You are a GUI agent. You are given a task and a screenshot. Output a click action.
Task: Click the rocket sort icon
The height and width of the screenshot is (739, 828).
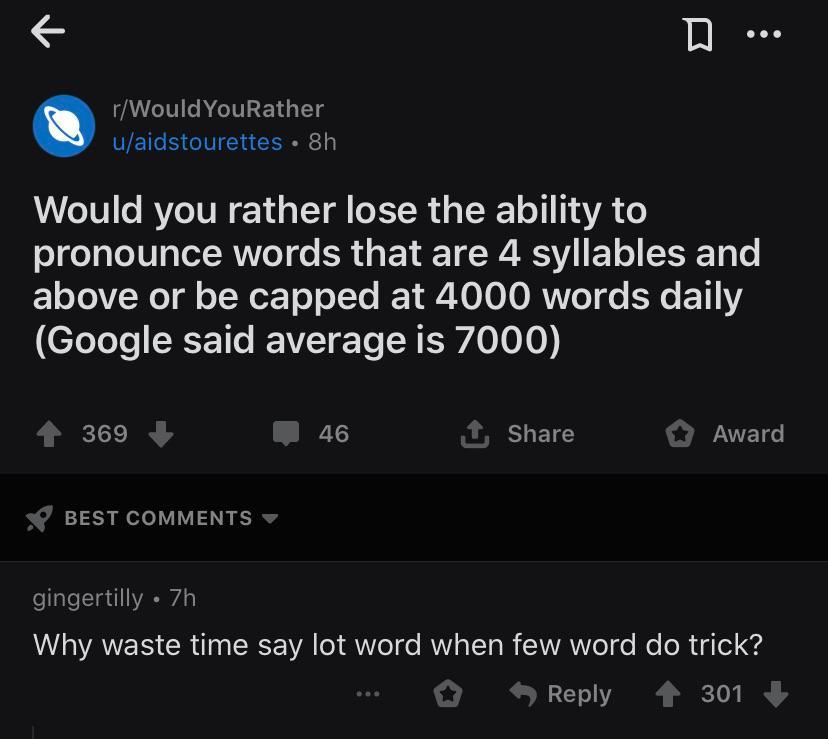39,518
